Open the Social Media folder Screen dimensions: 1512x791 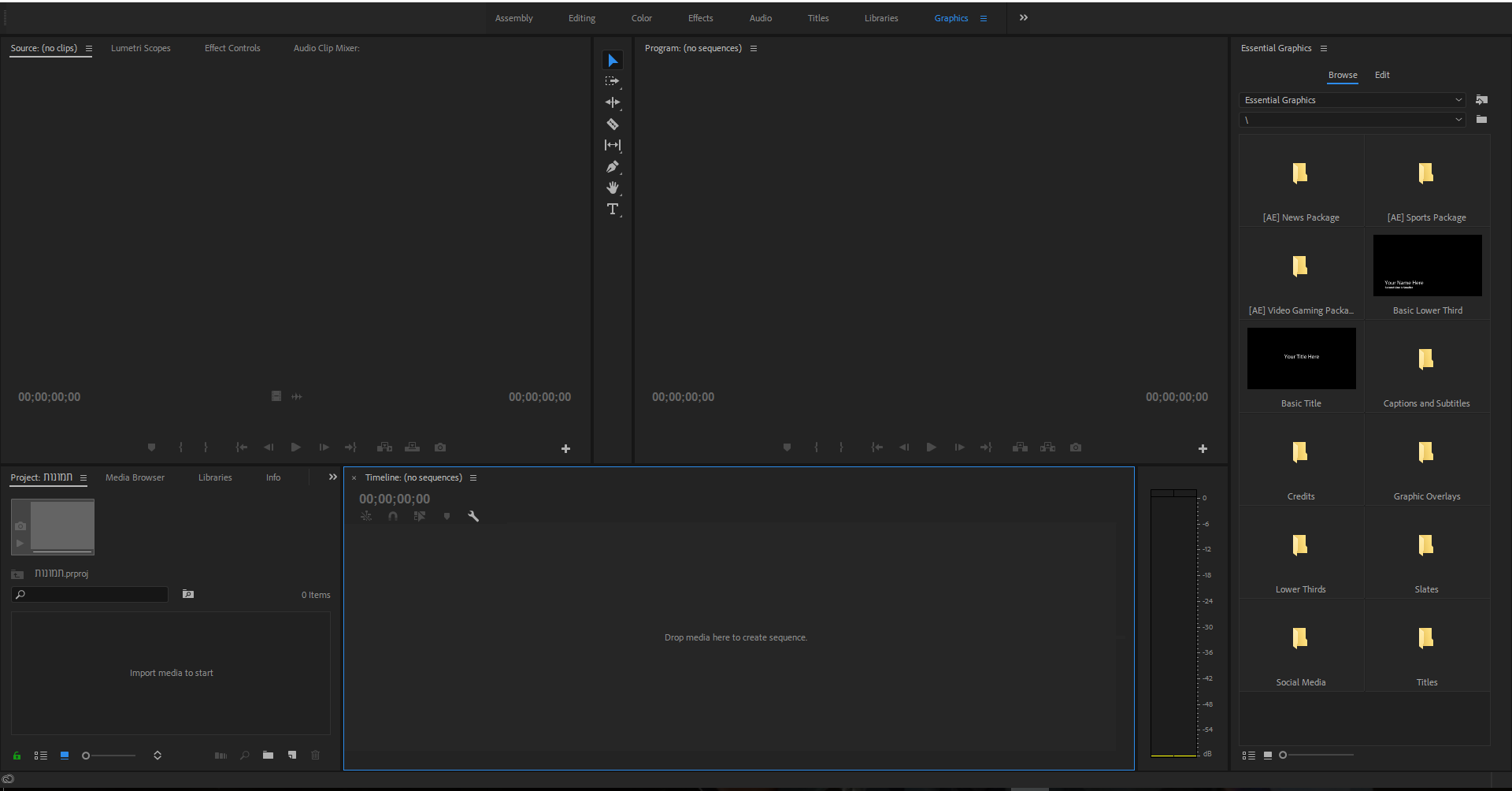[1301, 645]
